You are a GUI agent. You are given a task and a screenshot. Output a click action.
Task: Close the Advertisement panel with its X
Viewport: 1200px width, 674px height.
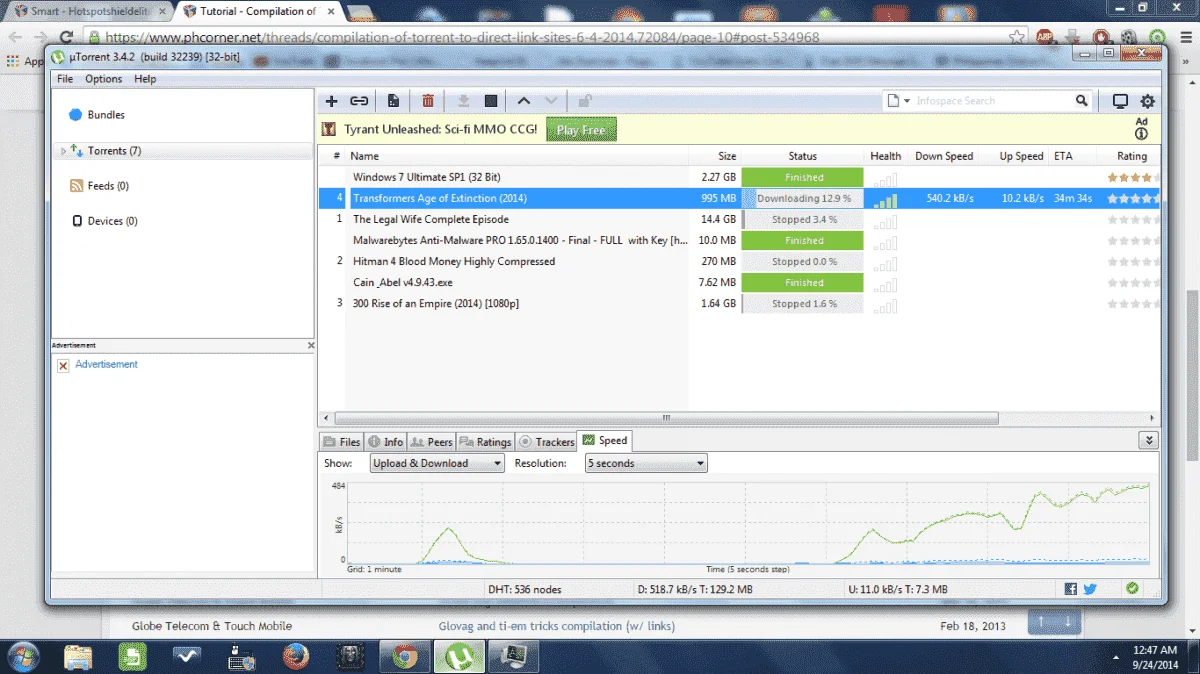311,345
